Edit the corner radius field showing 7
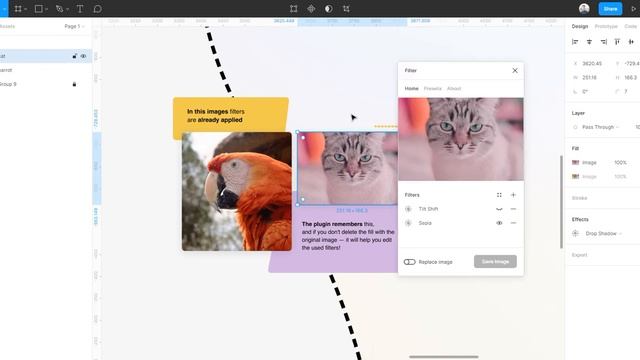 (626, 91)
